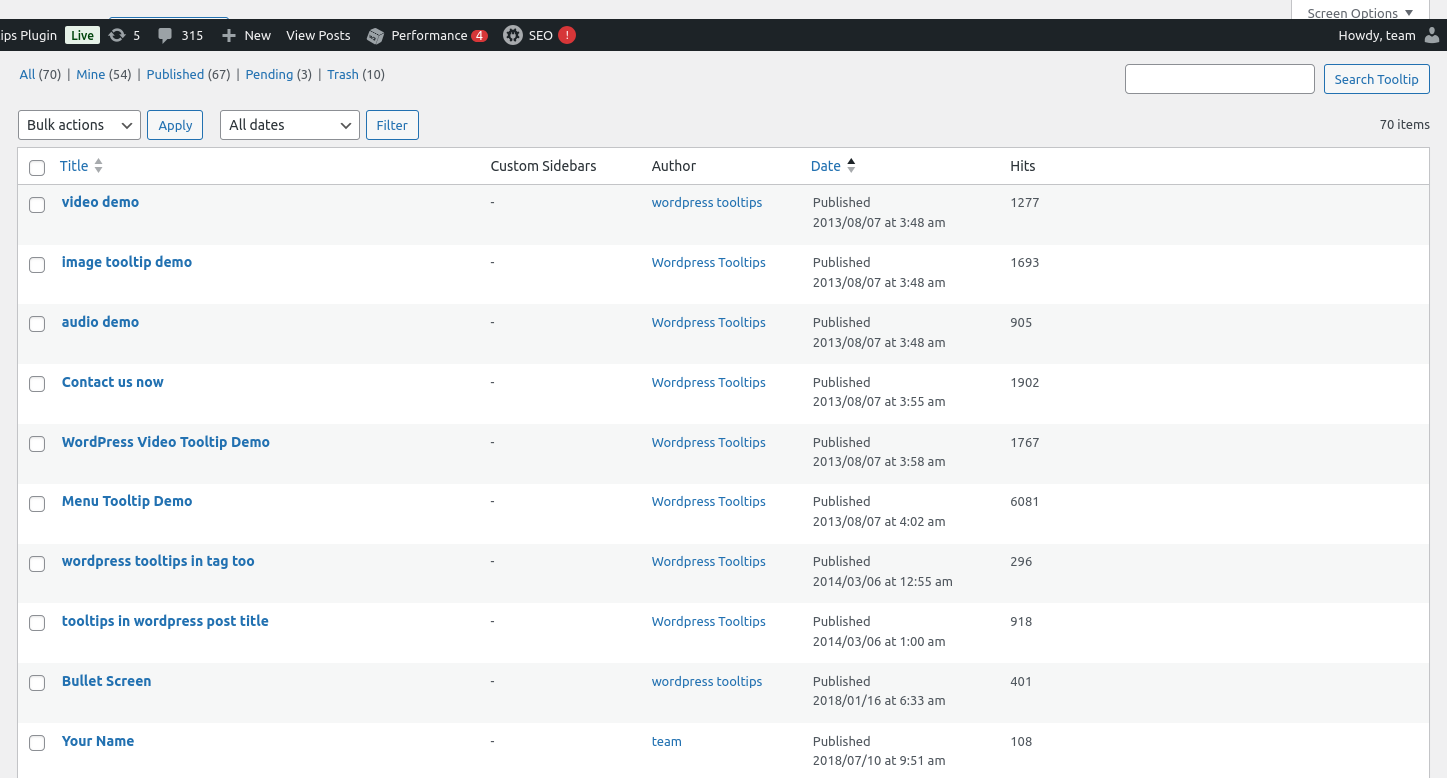Click the user avatar beside Howdy, team

coord(1432,35)
